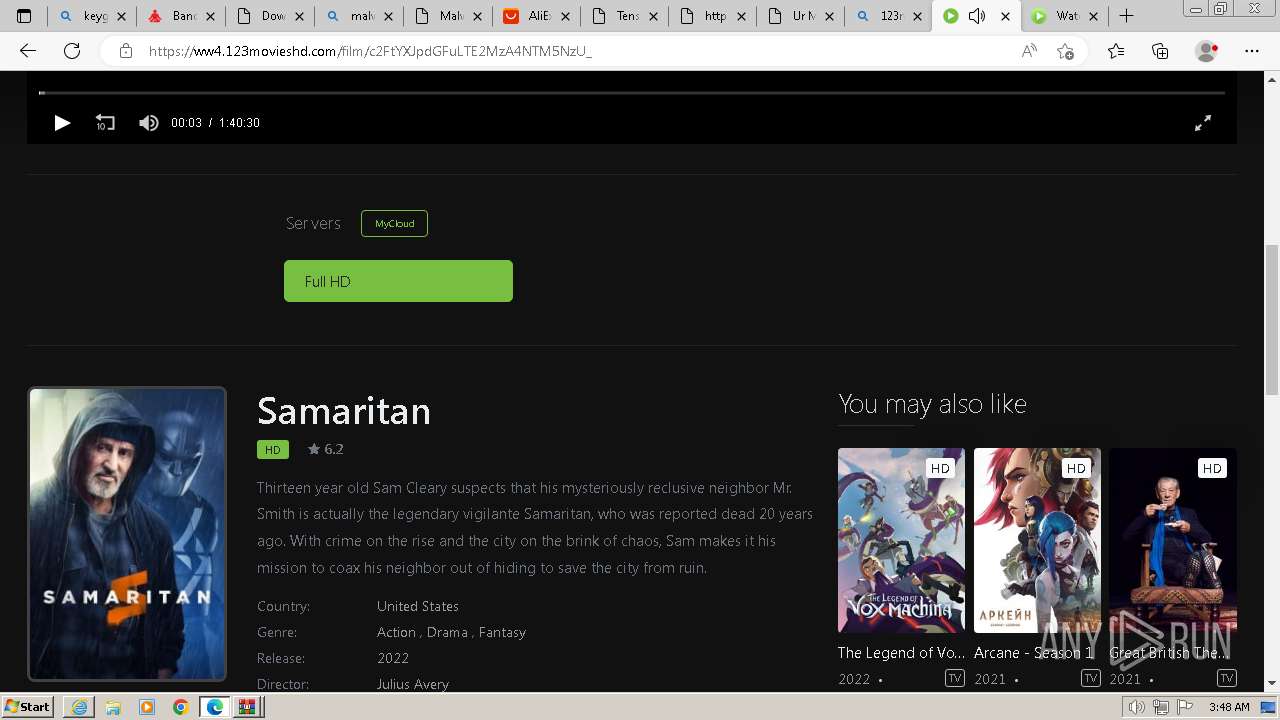Launch Chrome from taskbar
The image size is (1280, 720).
click(180, 706)
